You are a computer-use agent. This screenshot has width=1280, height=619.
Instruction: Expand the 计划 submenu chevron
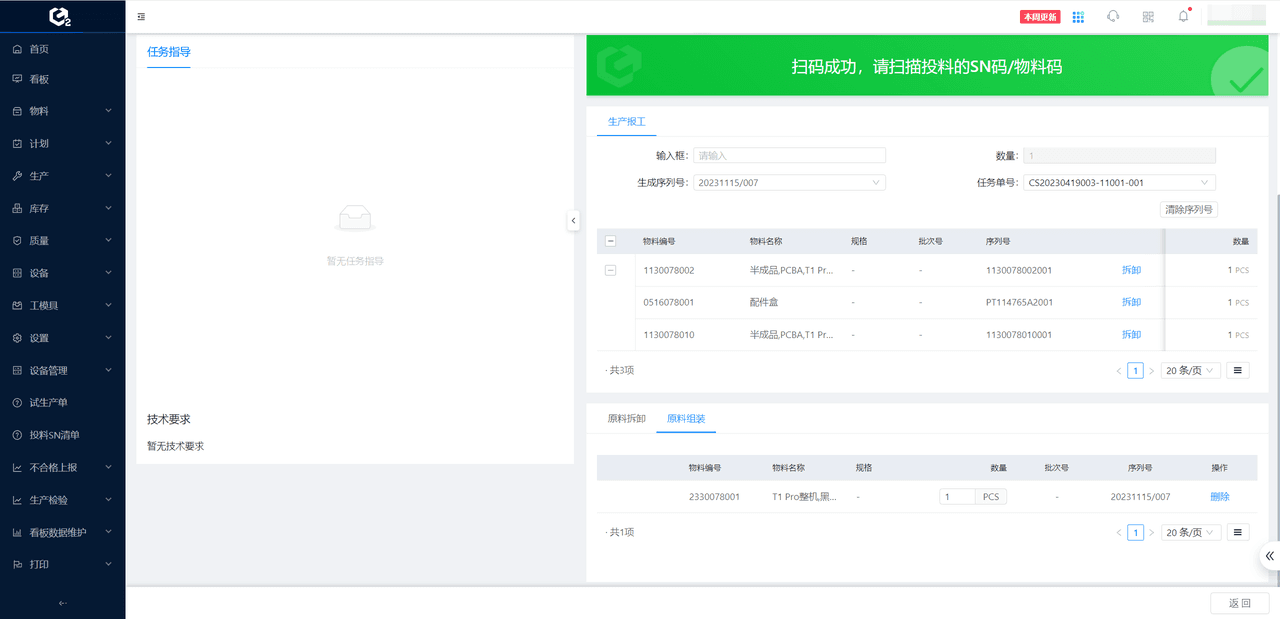108,143
